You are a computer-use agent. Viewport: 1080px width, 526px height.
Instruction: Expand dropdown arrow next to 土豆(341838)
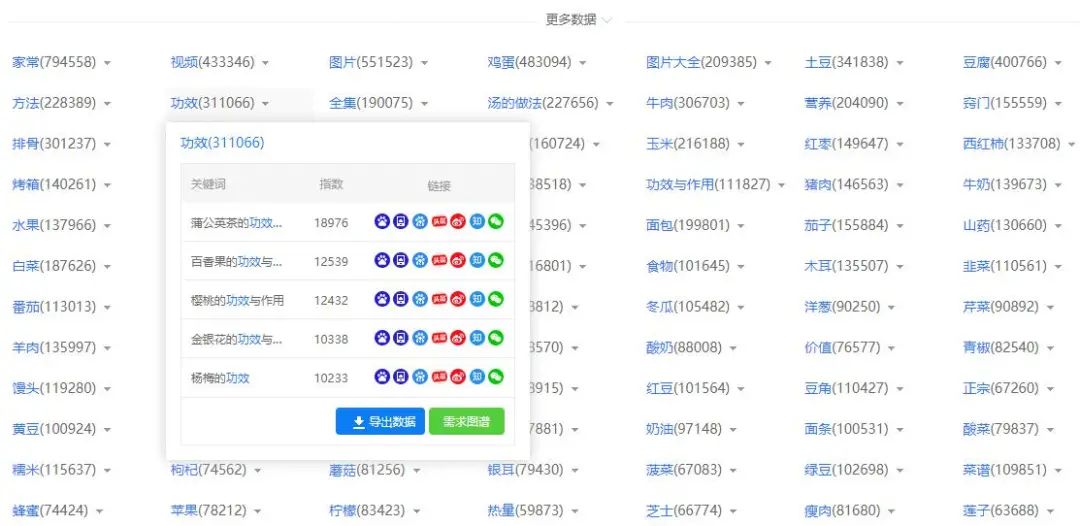pos(900,63)
